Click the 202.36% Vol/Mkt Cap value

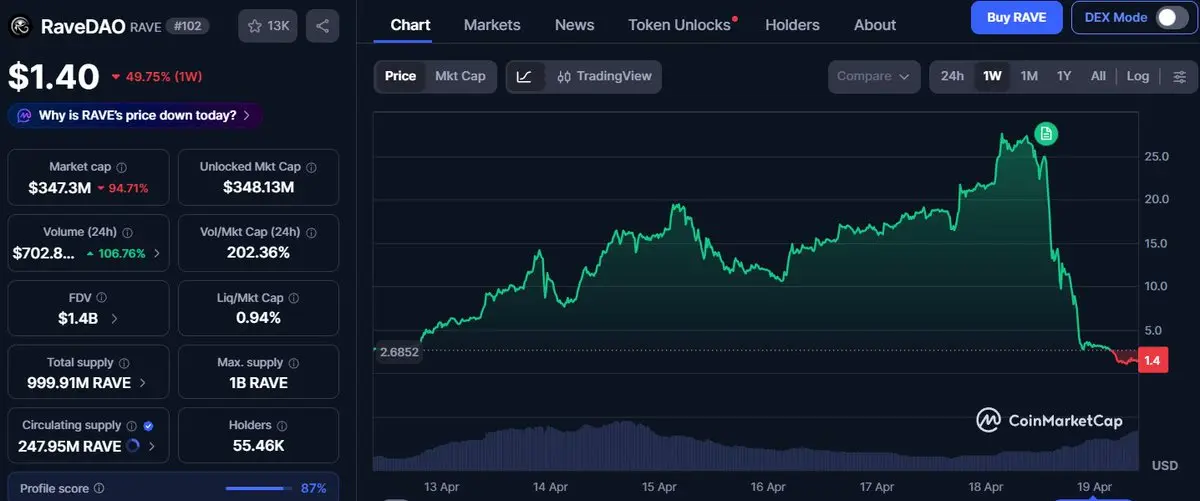pos(258,253)
